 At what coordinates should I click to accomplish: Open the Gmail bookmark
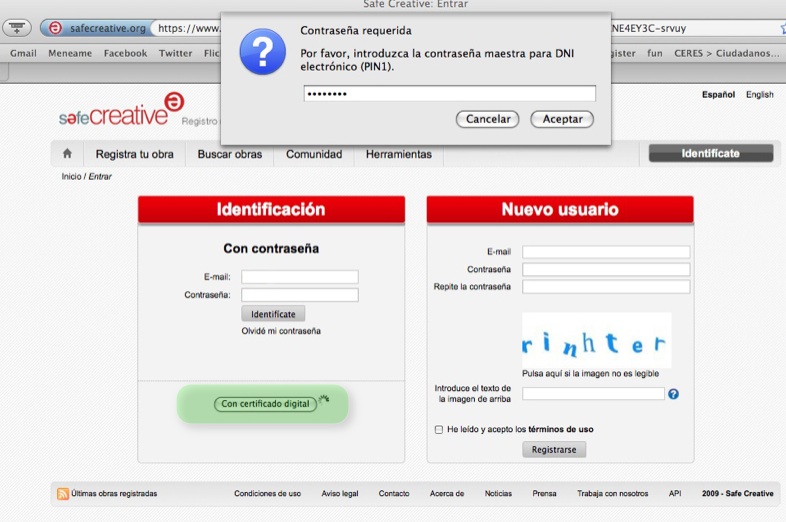click(23, 53)
